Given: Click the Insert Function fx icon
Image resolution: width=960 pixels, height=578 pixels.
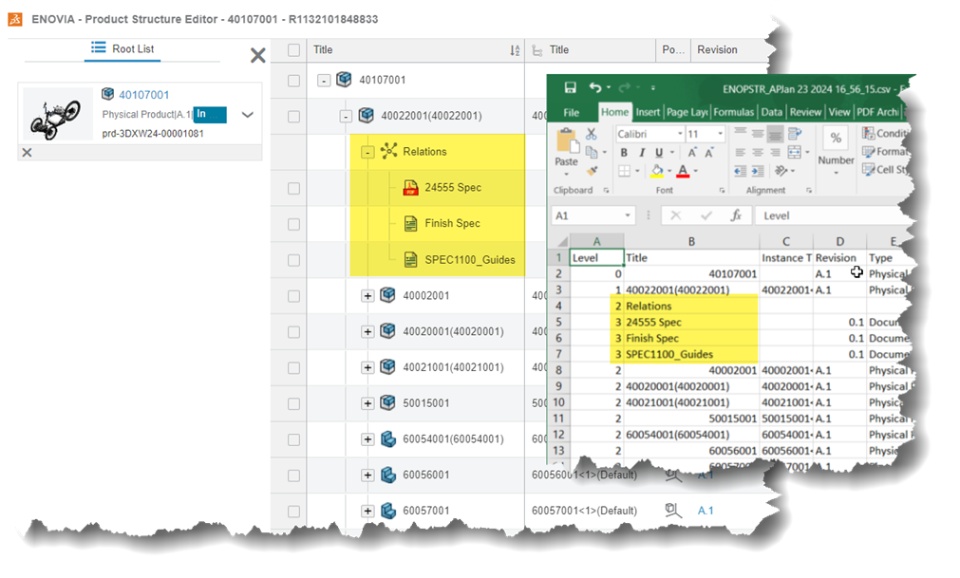Looking at the screenshot, I should pos(736,216).
